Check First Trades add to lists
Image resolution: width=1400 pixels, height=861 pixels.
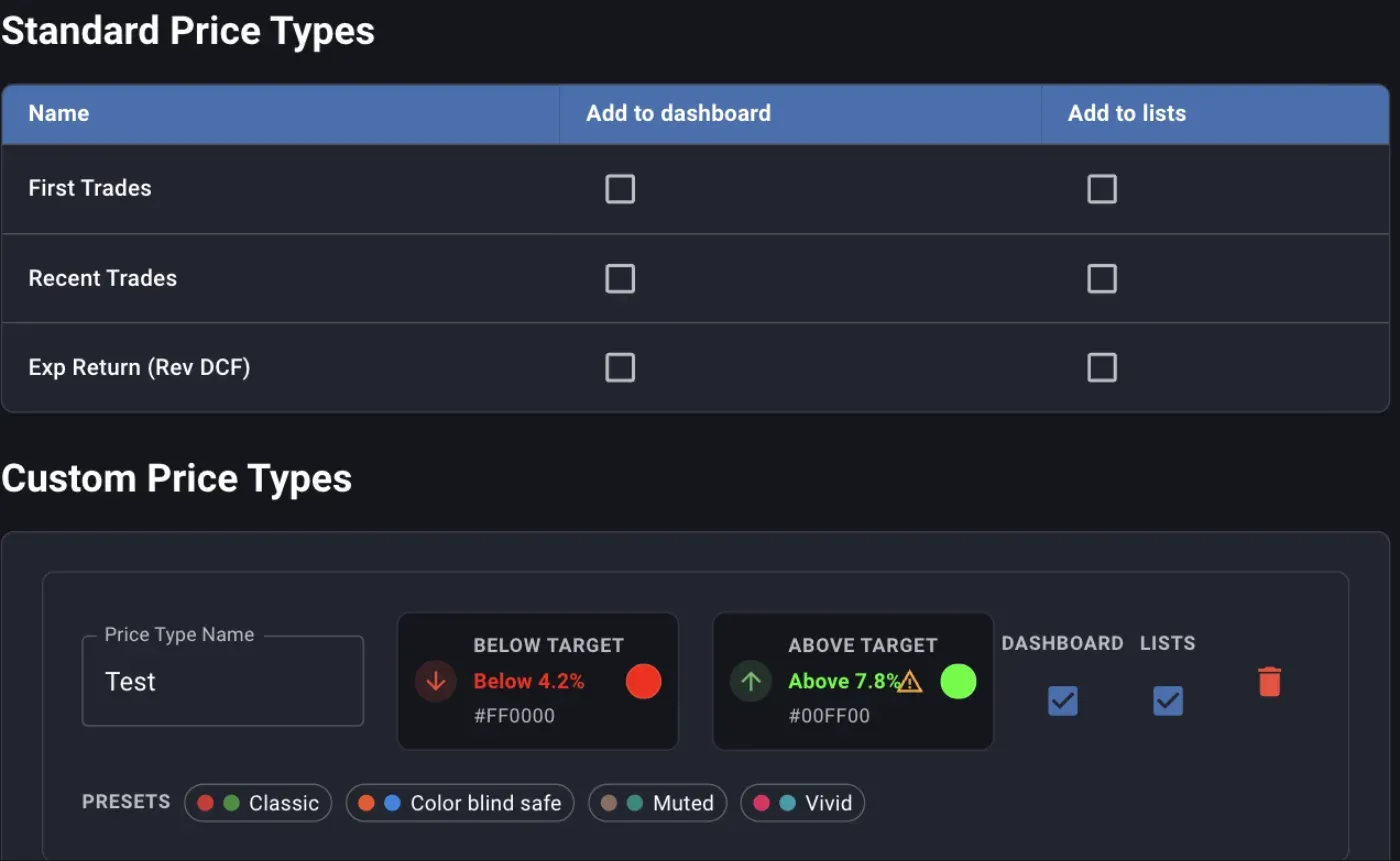[1102, 189]
